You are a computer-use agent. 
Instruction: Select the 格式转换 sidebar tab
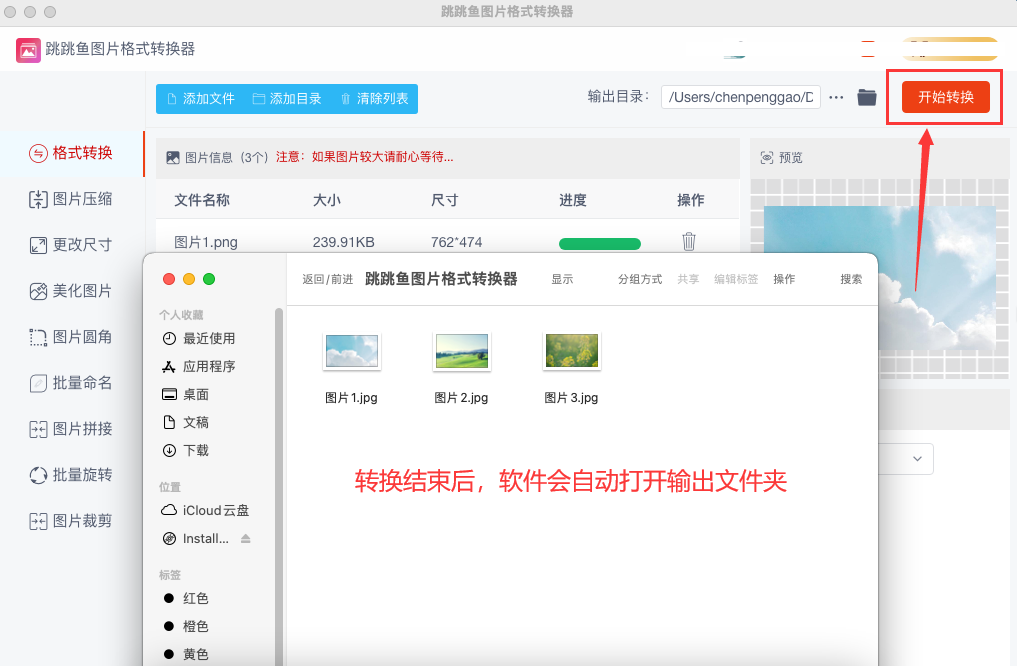[71, 153]
